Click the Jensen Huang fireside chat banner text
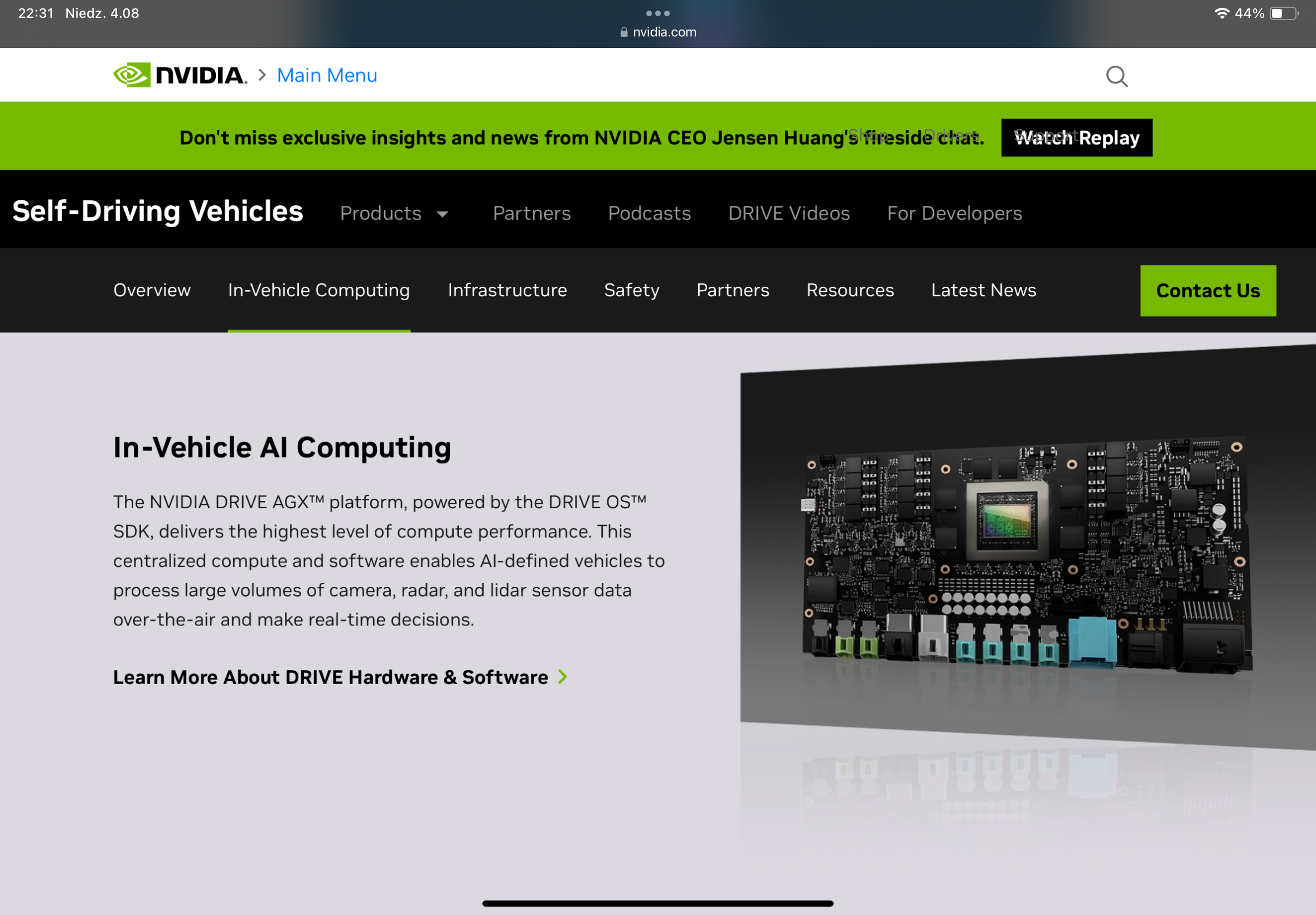 coord(582,138)
